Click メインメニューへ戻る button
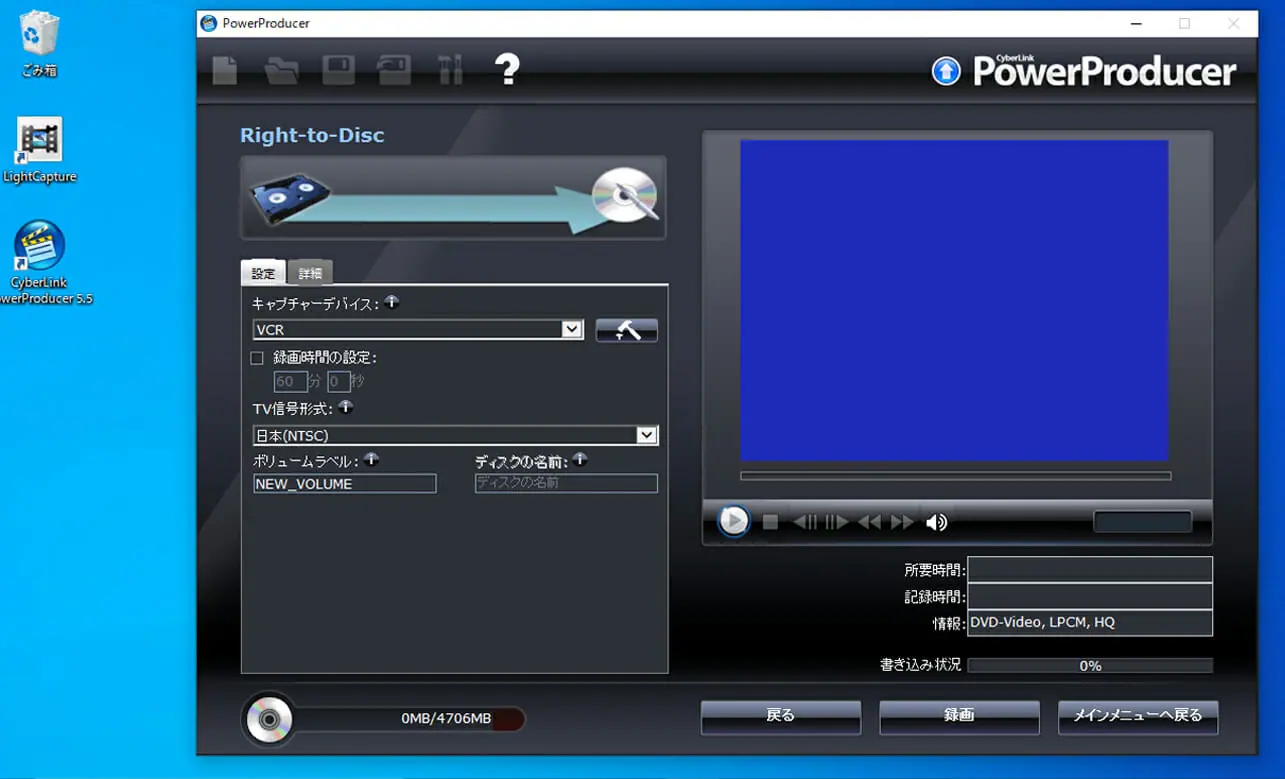 click(x=1138, y=716)
